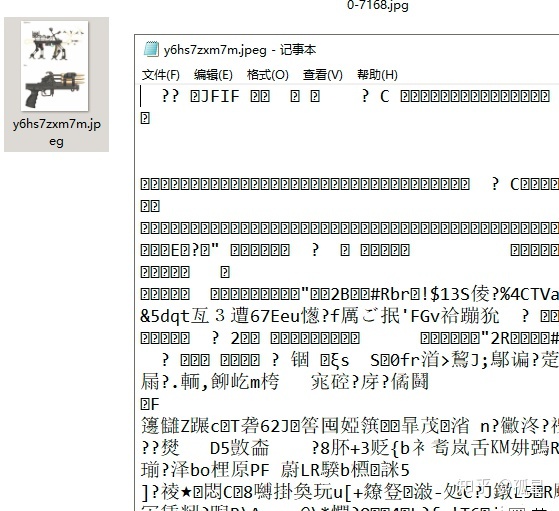559x511 pixels.
Task: Select the y6hs7zxm7m.jpeg thumbnail image
Action: tap(55, 66)
